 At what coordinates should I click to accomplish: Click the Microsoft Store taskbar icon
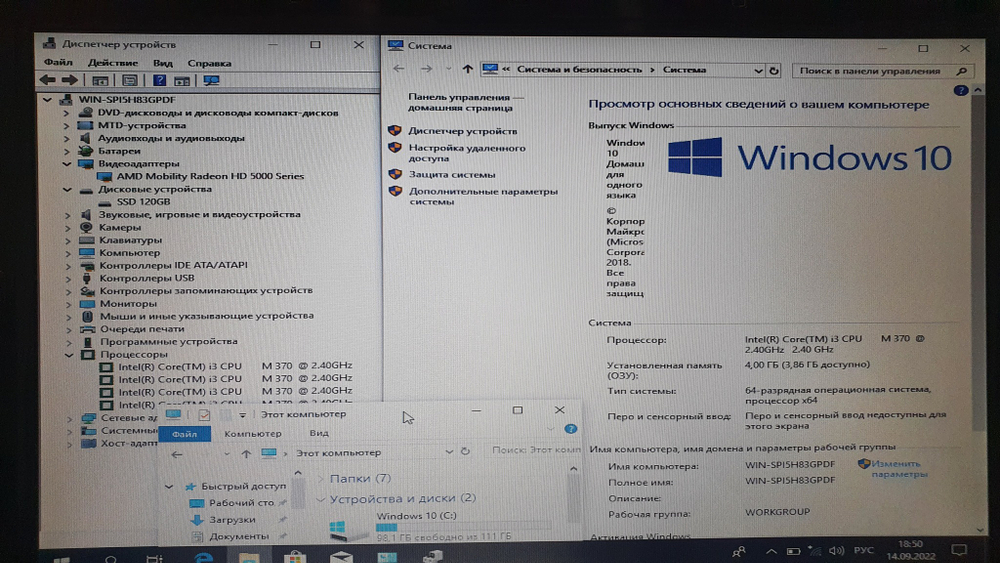click(295, 557)
